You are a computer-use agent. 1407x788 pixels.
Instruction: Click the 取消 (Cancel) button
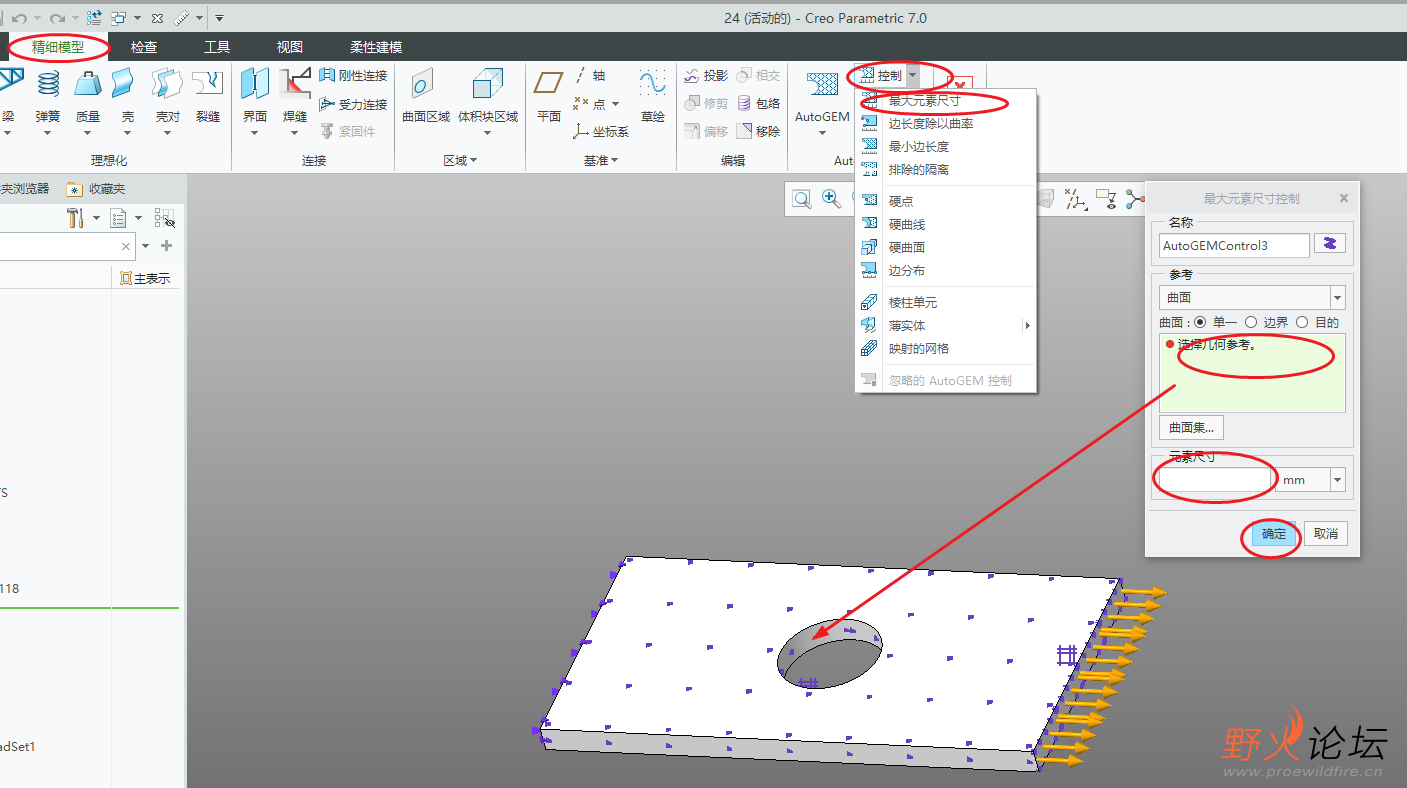pos(1325,534)
